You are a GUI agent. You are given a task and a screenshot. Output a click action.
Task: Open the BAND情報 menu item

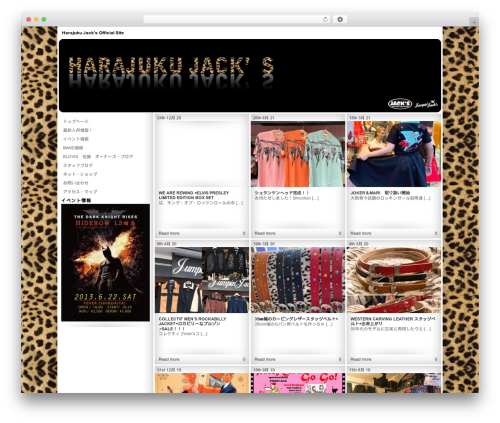click(73, 148)
